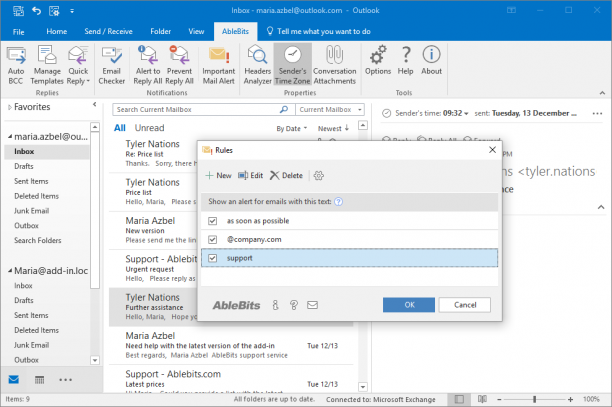
Task: Collapse Maria@add-in.loc account tree
Action: click(10, 271)
